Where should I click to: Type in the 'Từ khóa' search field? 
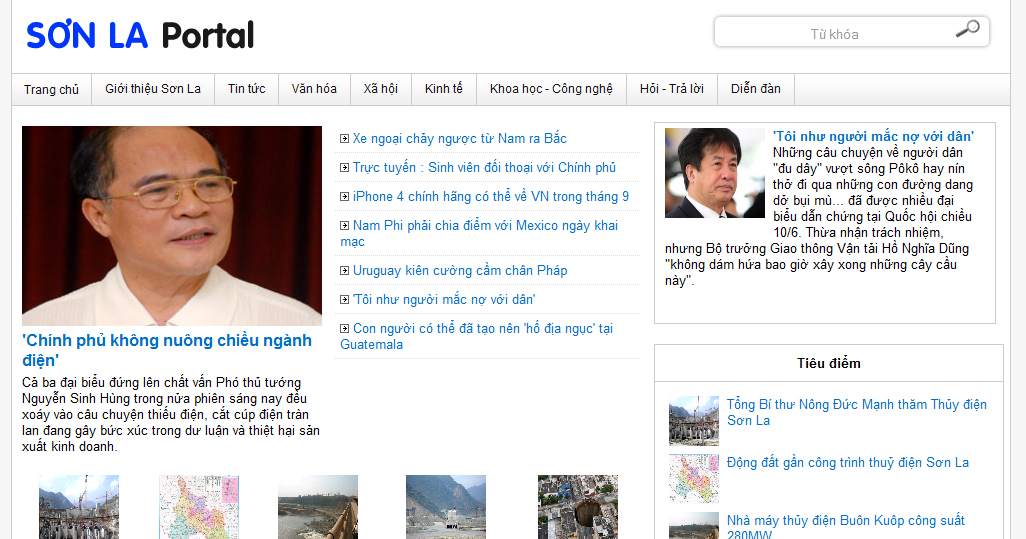click(833, 34)
